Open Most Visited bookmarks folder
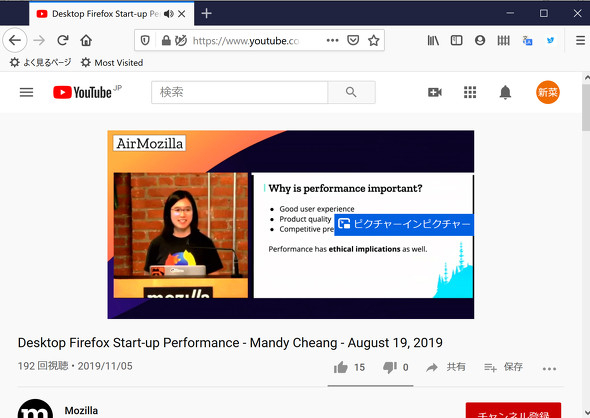 click(112, 62)
